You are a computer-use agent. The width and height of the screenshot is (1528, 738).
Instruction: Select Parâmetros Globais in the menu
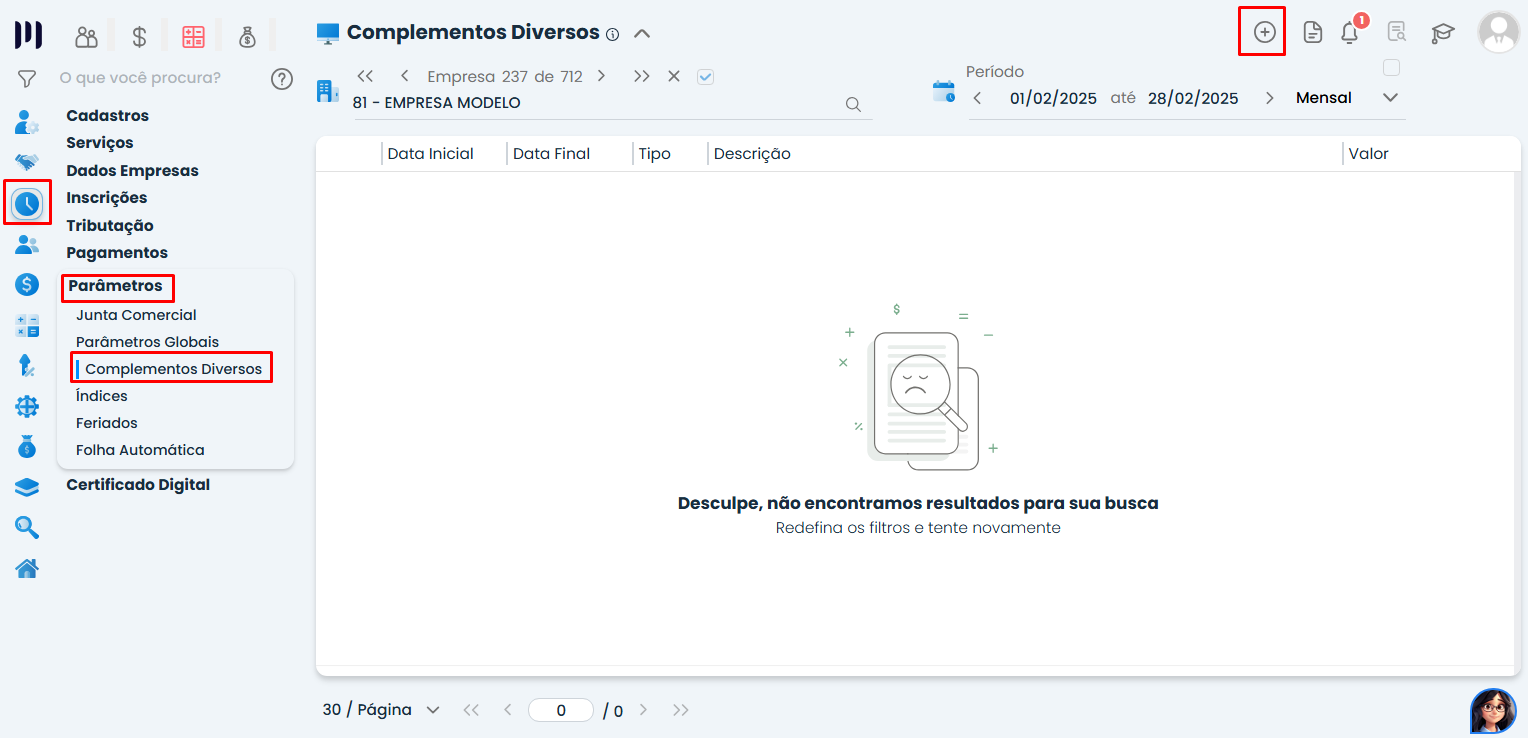click(147, 342)
